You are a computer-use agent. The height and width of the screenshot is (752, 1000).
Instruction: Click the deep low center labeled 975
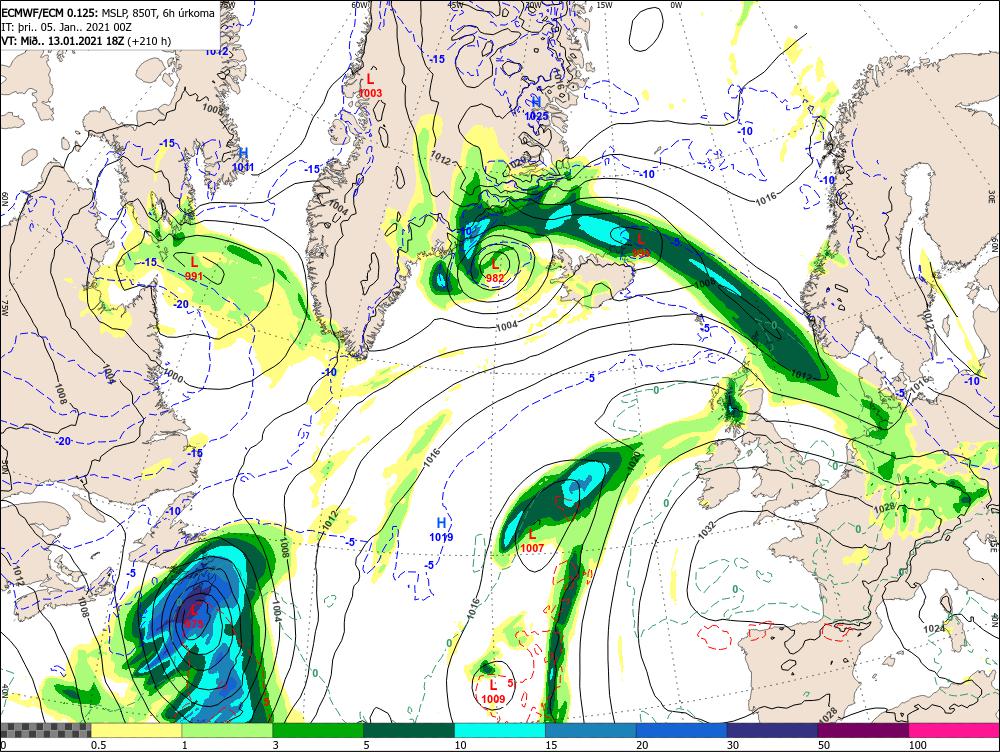coord(193,617)
